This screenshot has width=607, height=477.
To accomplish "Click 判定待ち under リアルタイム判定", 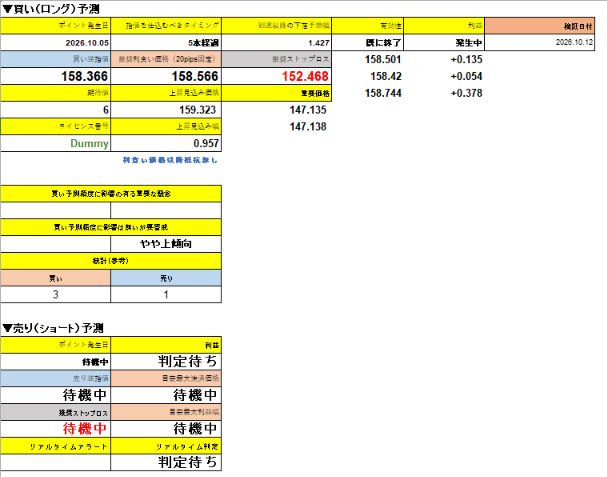I will tap(166, 462).
